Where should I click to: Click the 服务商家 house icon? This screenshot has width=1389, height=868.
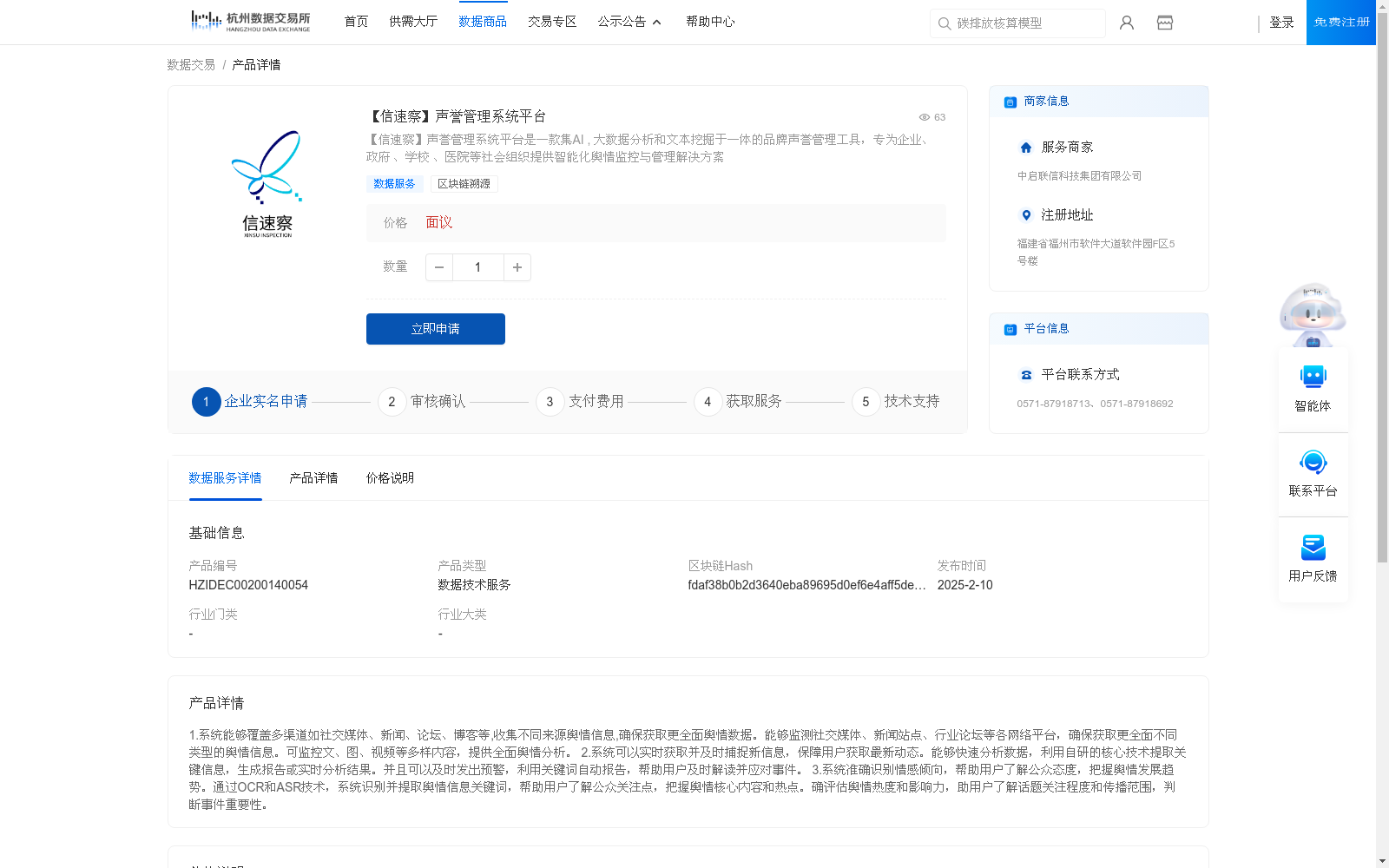pos(1026,148)
